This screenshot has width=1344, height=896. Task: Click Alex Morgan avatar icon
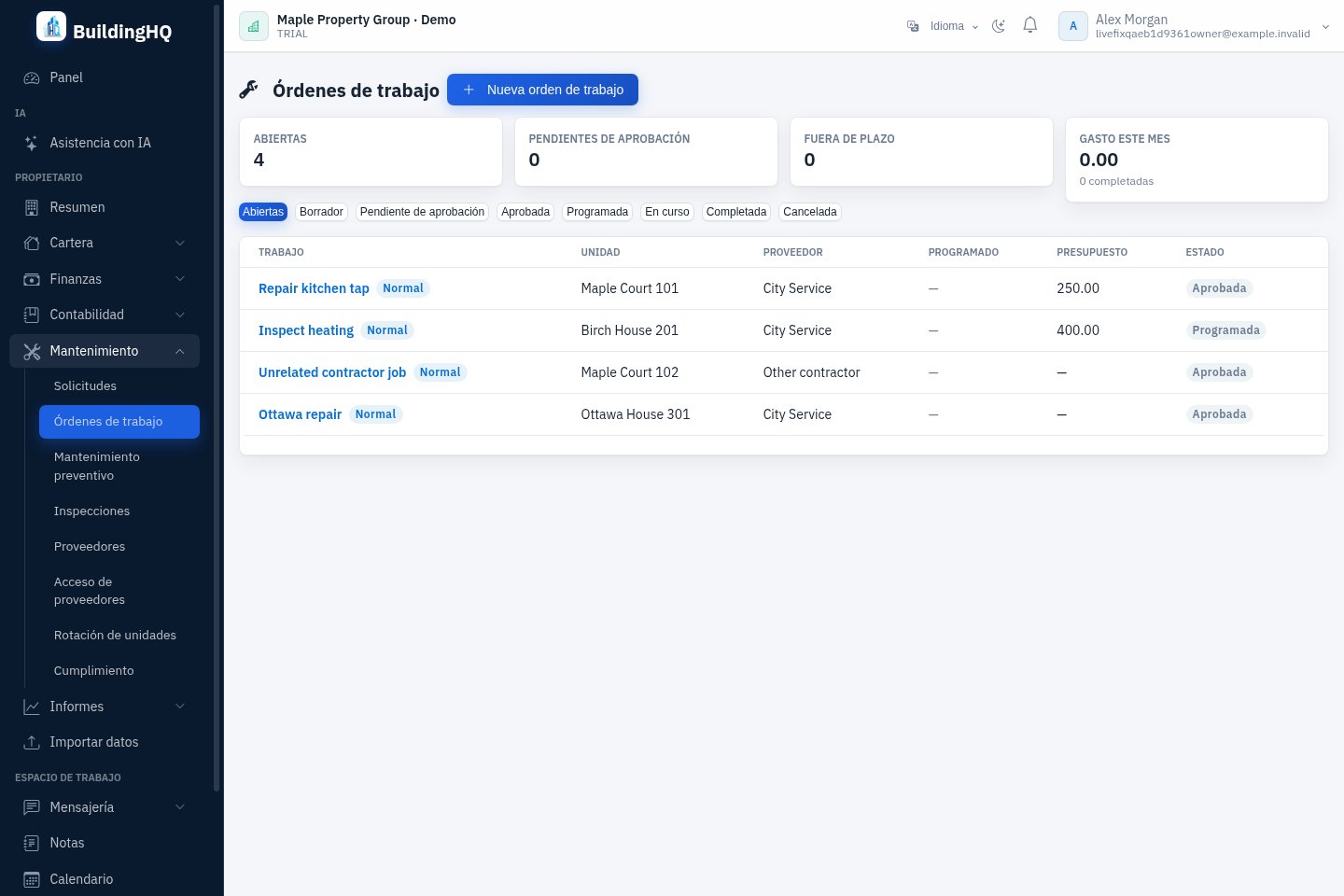pyautogui.click(x=1073, y=26)
